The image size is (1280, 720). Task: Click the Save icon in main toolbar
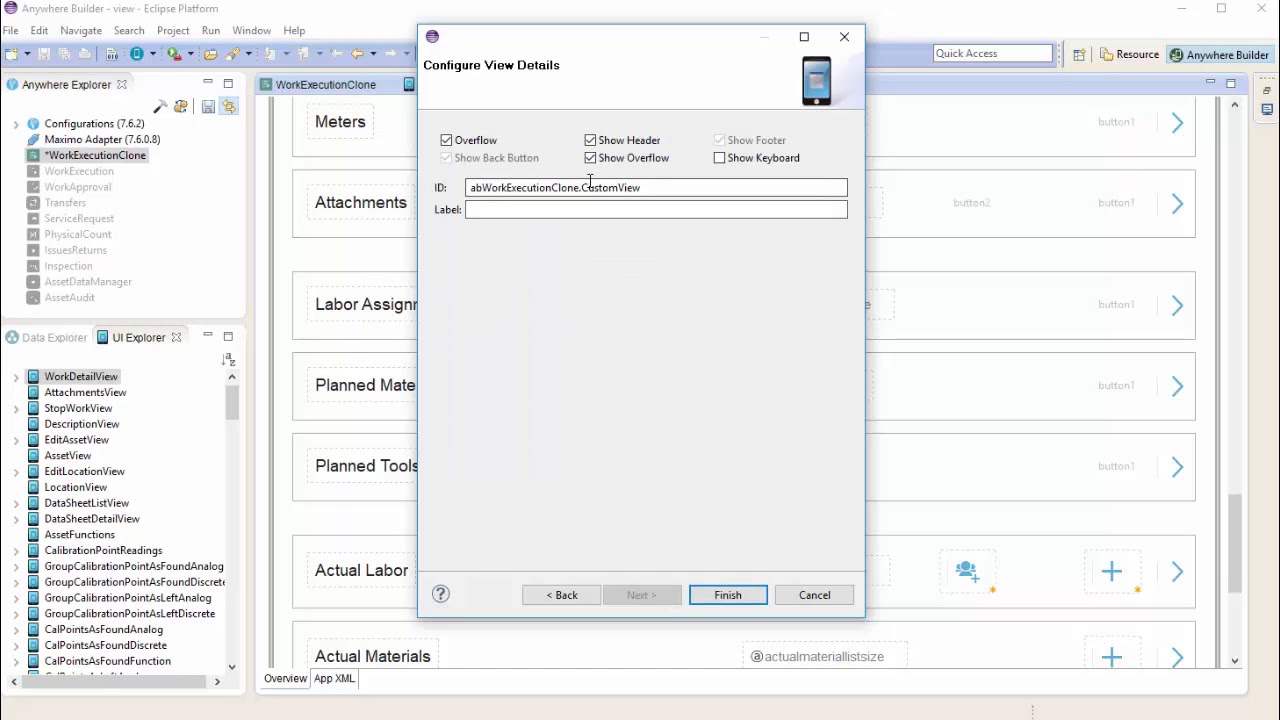point(44,54)
